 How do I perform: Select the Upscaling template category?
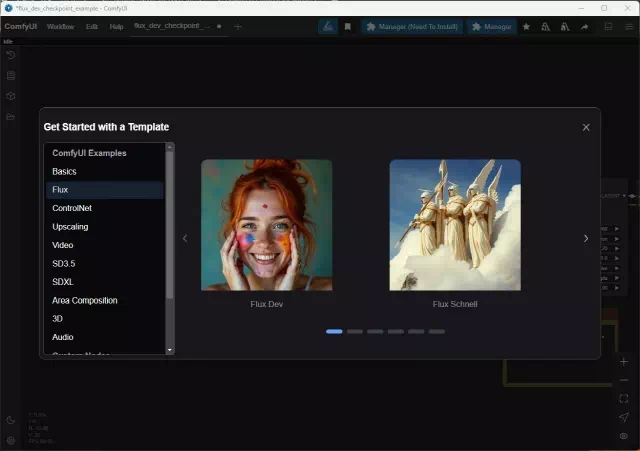(70, 227)
